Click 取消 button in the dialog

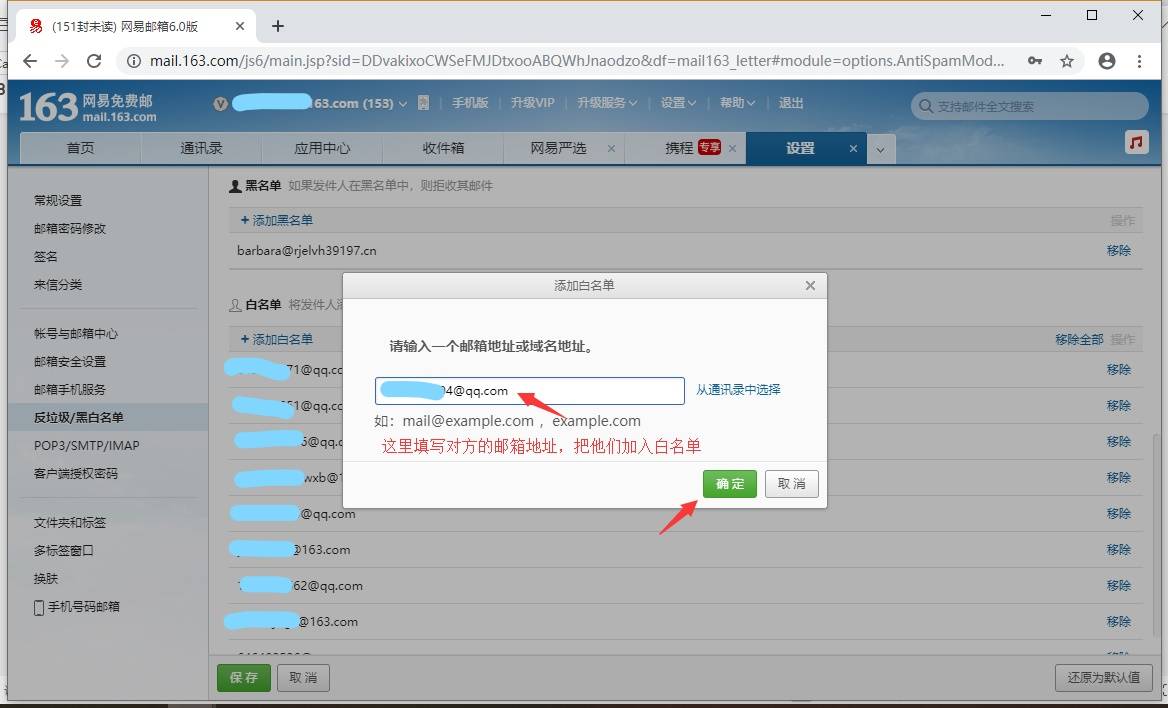792,484
